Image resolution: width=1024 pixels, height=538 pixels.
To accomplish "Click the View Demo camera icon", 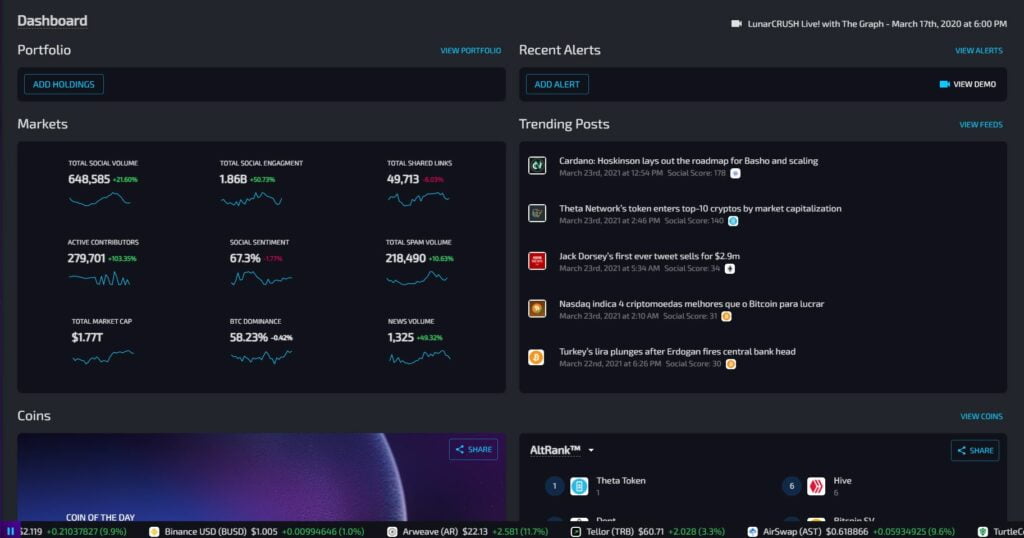I will coord(944,84).
